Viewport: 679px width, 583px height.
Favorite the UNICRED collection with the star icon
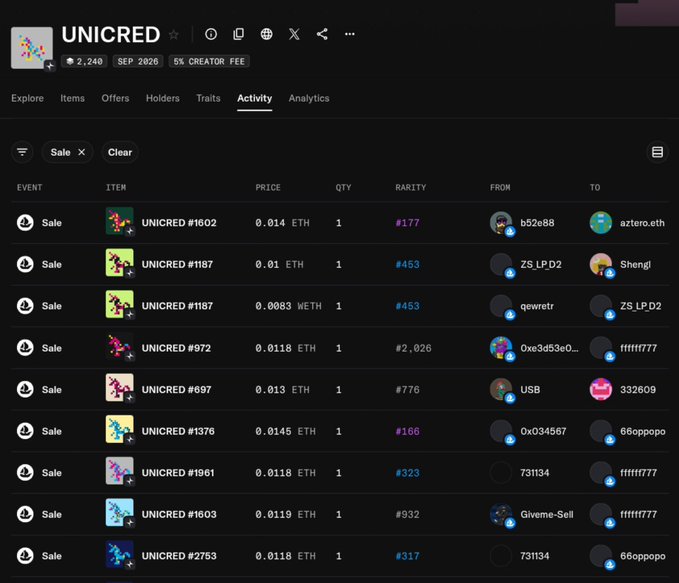(174, 35)
